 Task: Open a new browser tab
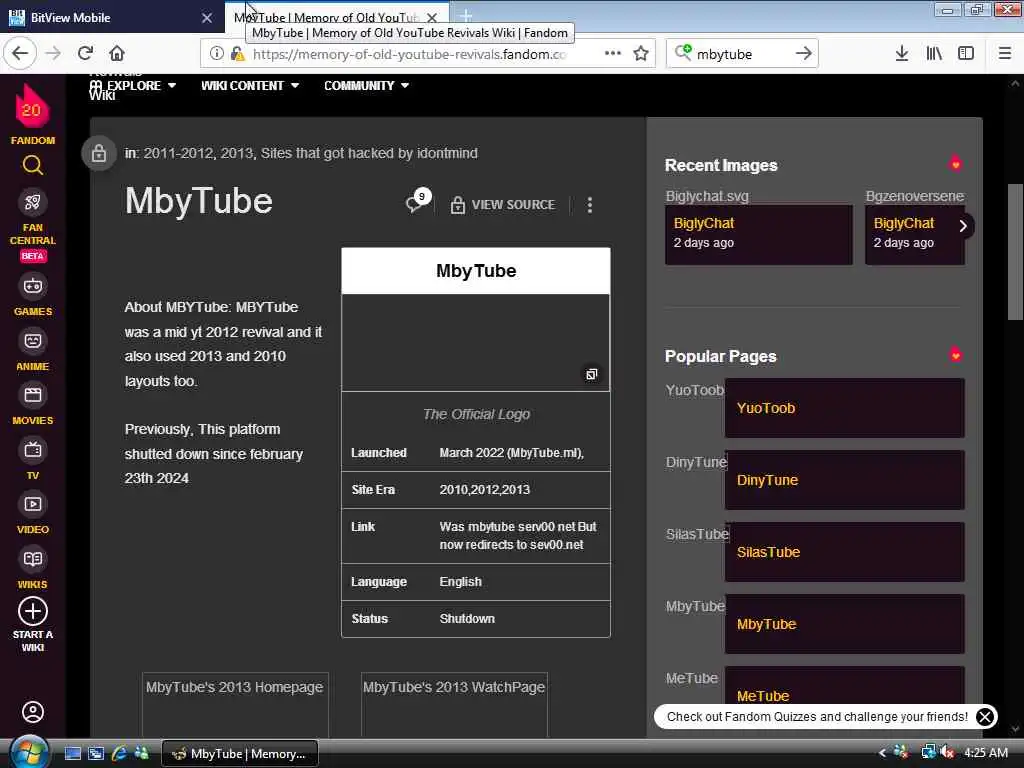pyautogui.click(x=466, y=16)
